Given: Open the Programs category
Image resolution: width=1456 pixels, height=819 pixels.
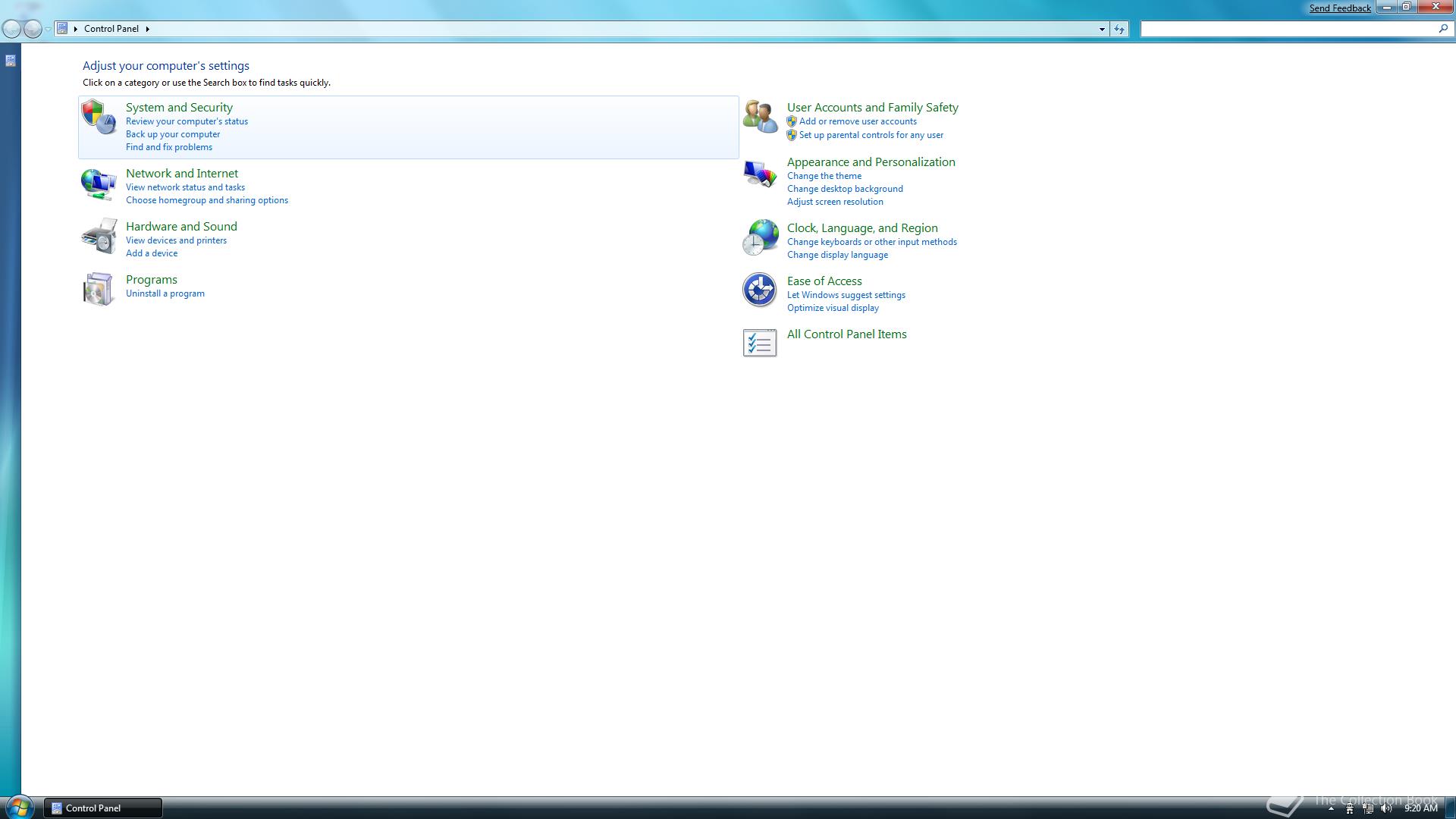Looking at the screenshot, I should (152, 280).
